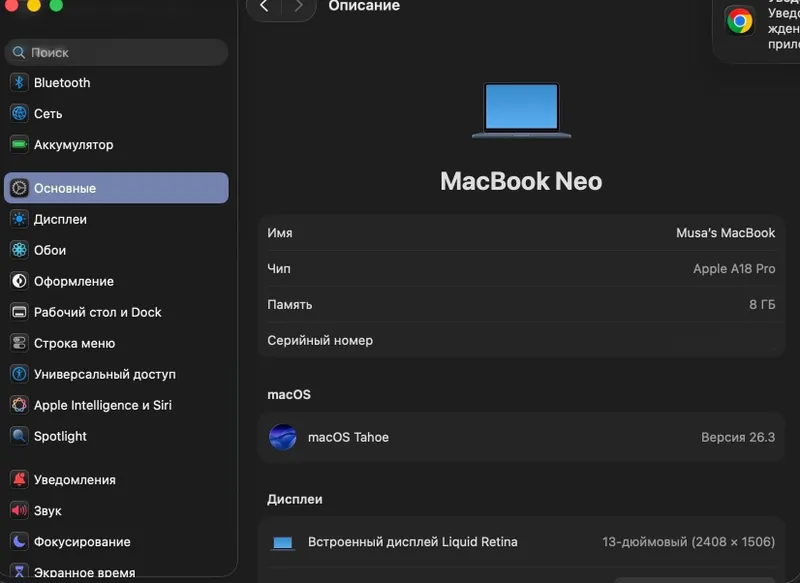Click the yellow minimize window button
Screen dimensions: 800x583
34,5
